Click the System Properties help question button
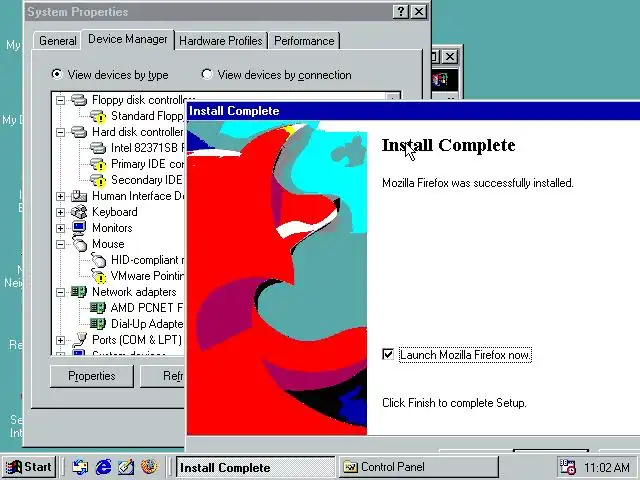This screenshot has width=640, height=480. [401, 12]
